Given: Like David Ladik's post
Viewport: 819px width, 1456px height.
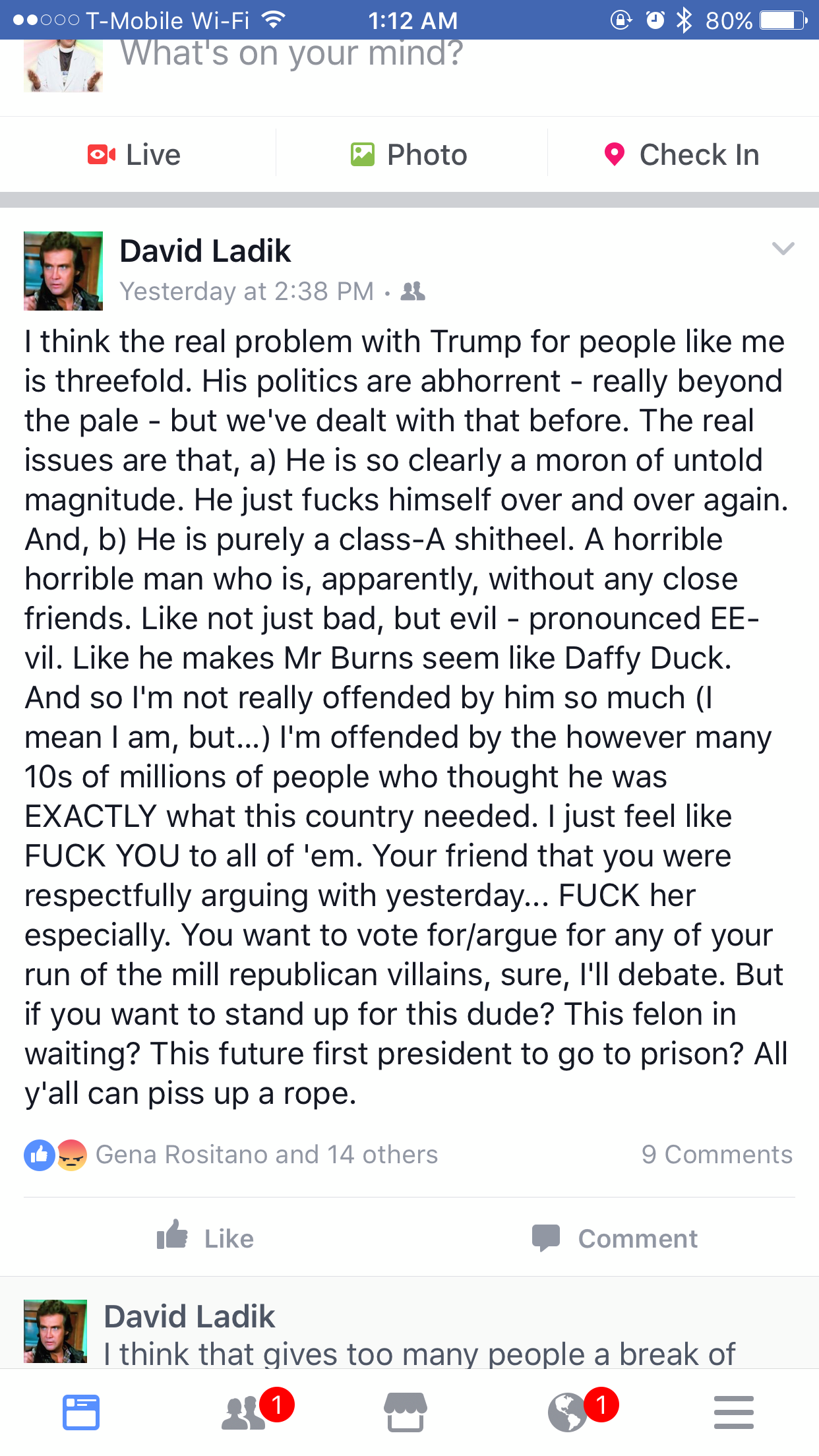Looking at the screenshot, I should tap(205, 1237).
